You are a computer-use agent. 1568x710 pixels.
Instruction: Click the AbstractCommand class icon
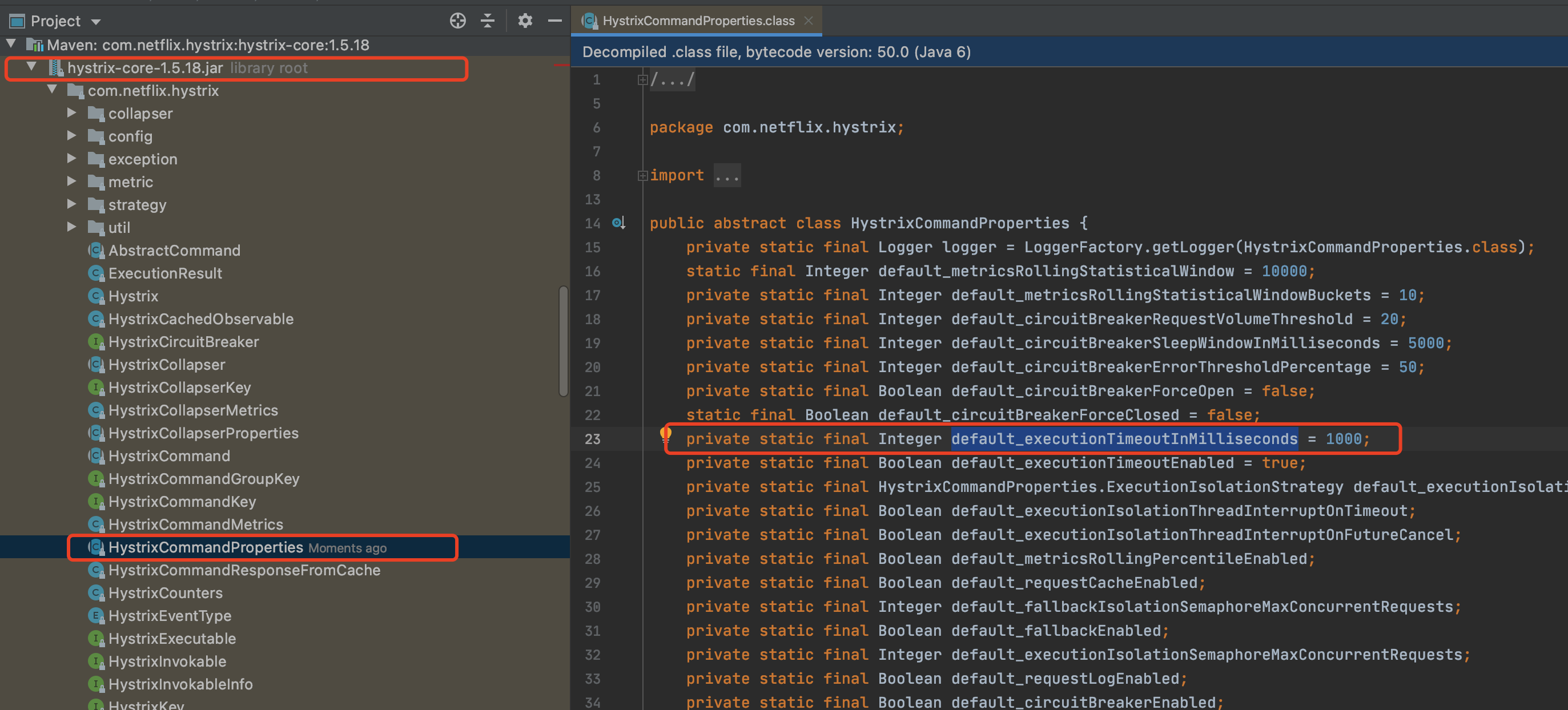(x=96, y=250)
